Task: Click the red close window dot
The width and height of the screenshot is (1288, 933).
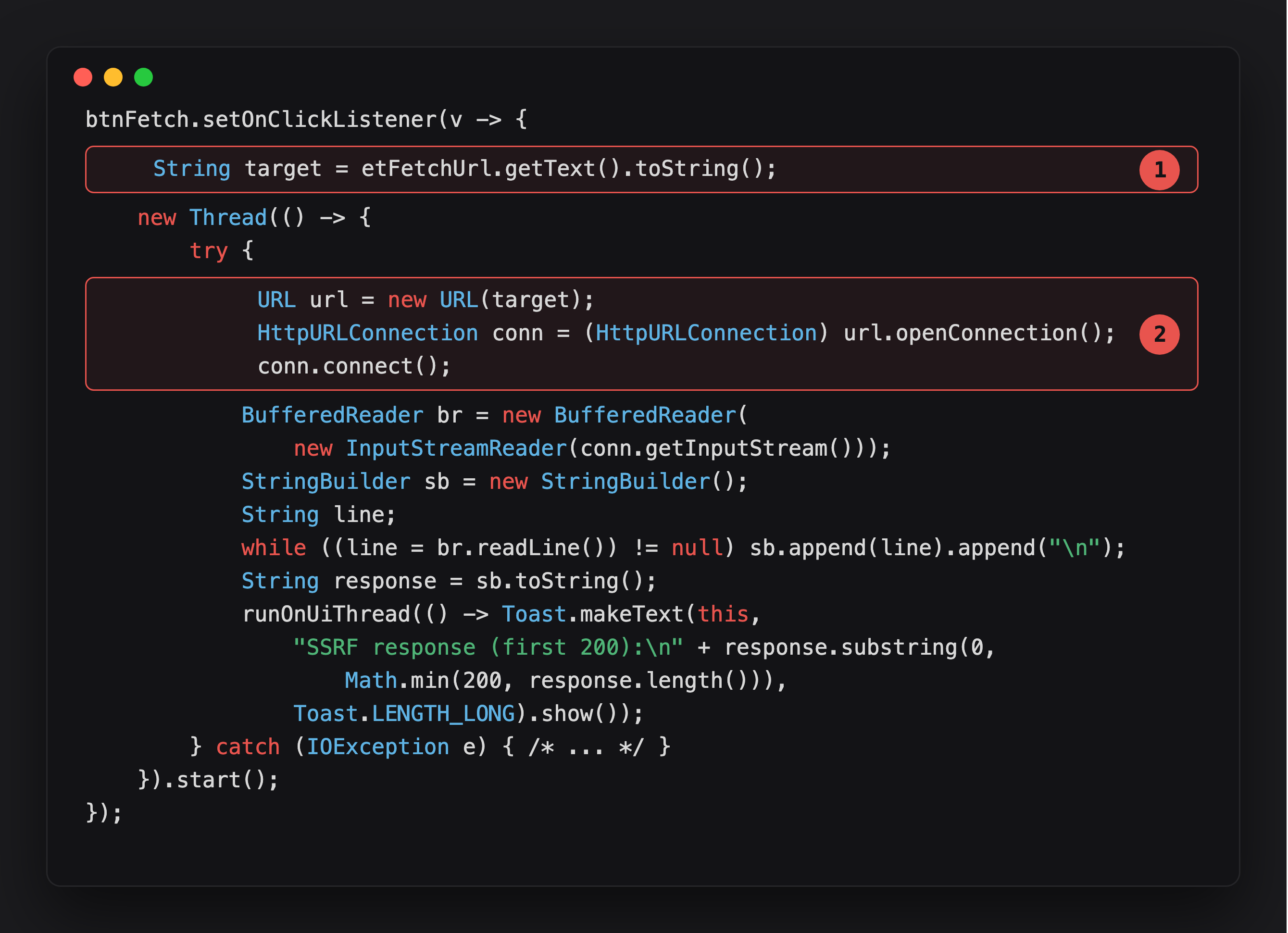Action: 83,77
